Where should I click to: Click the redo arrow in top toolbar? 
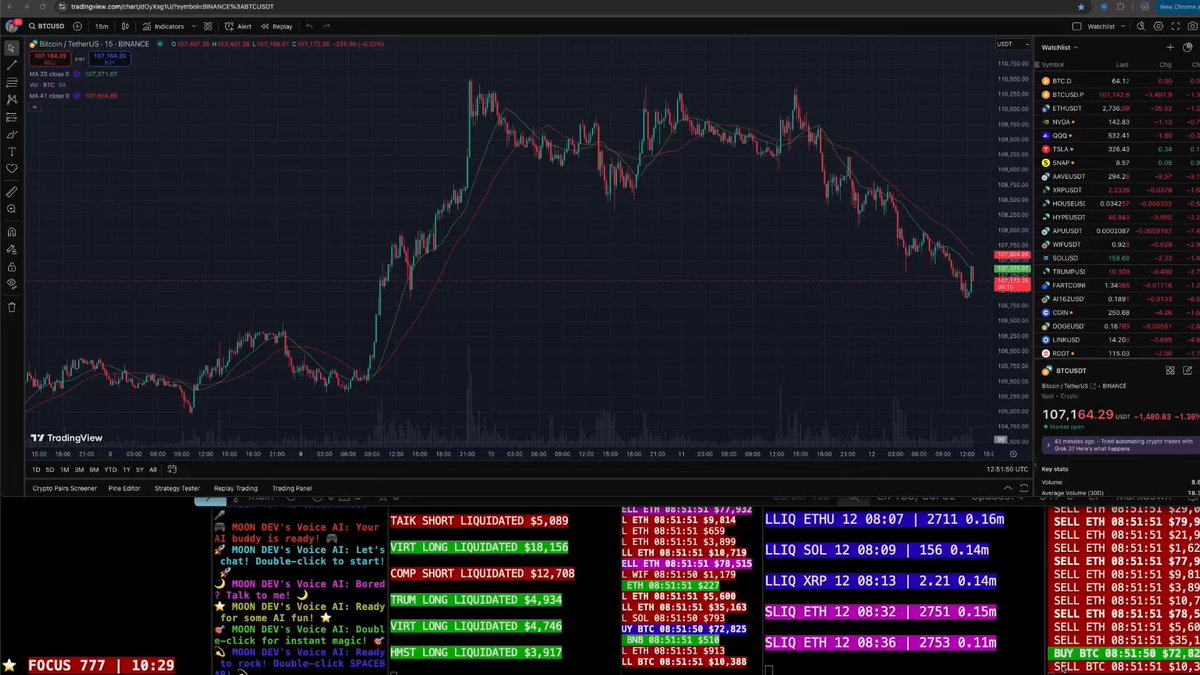coord(327,27)
